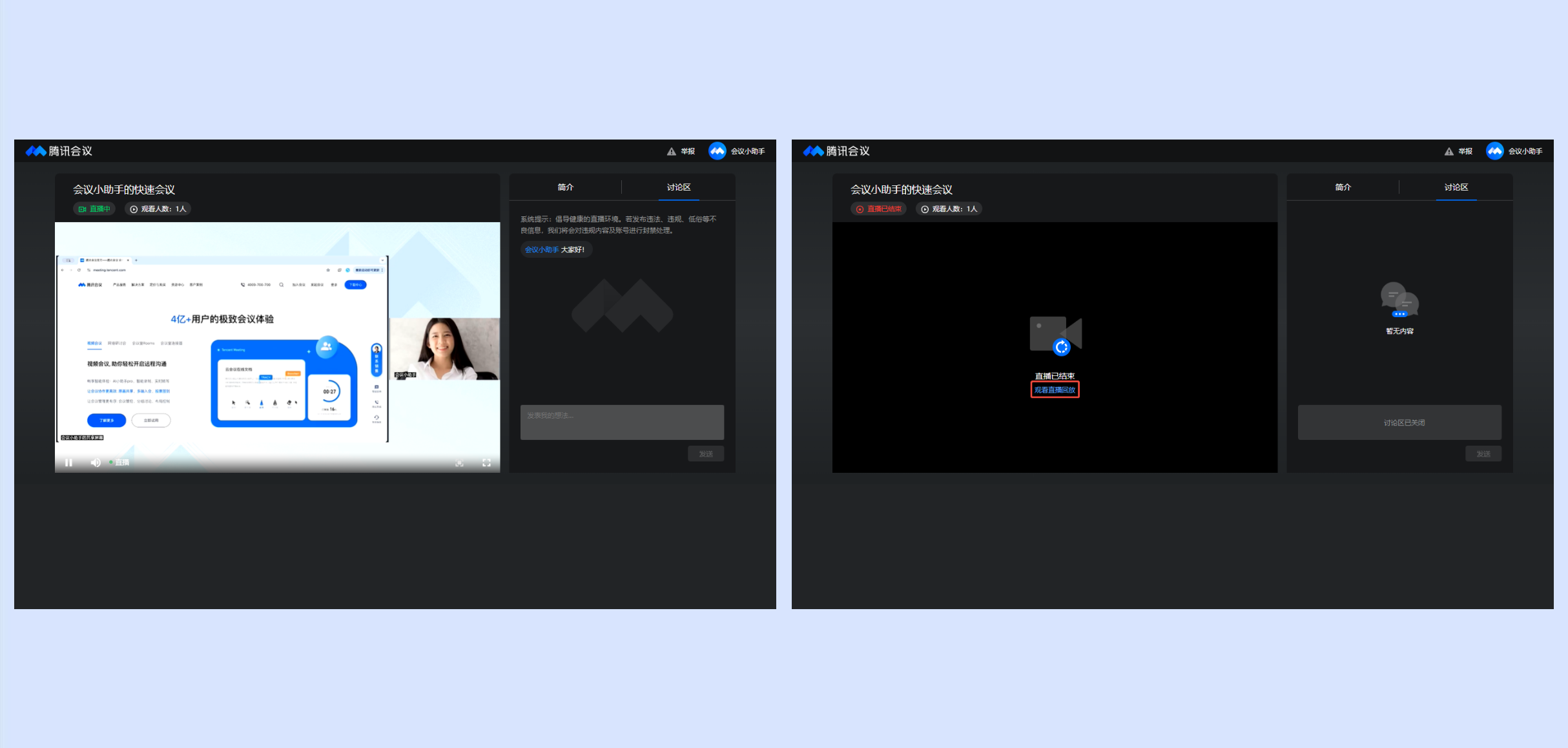Toggle web fullscreen icon in left player
Viewport: 1568px width, 748px height.
coord(459,462)
